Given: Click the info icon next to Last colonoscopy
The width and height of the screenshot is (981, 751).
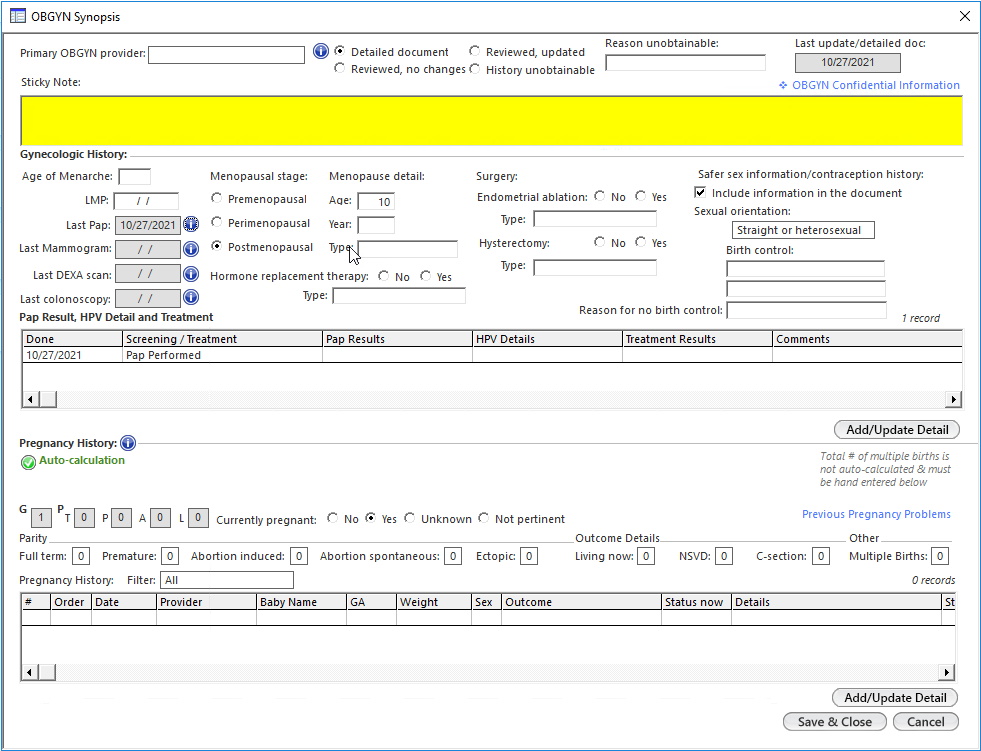Looking at the screenshot, I should point(191,298).
